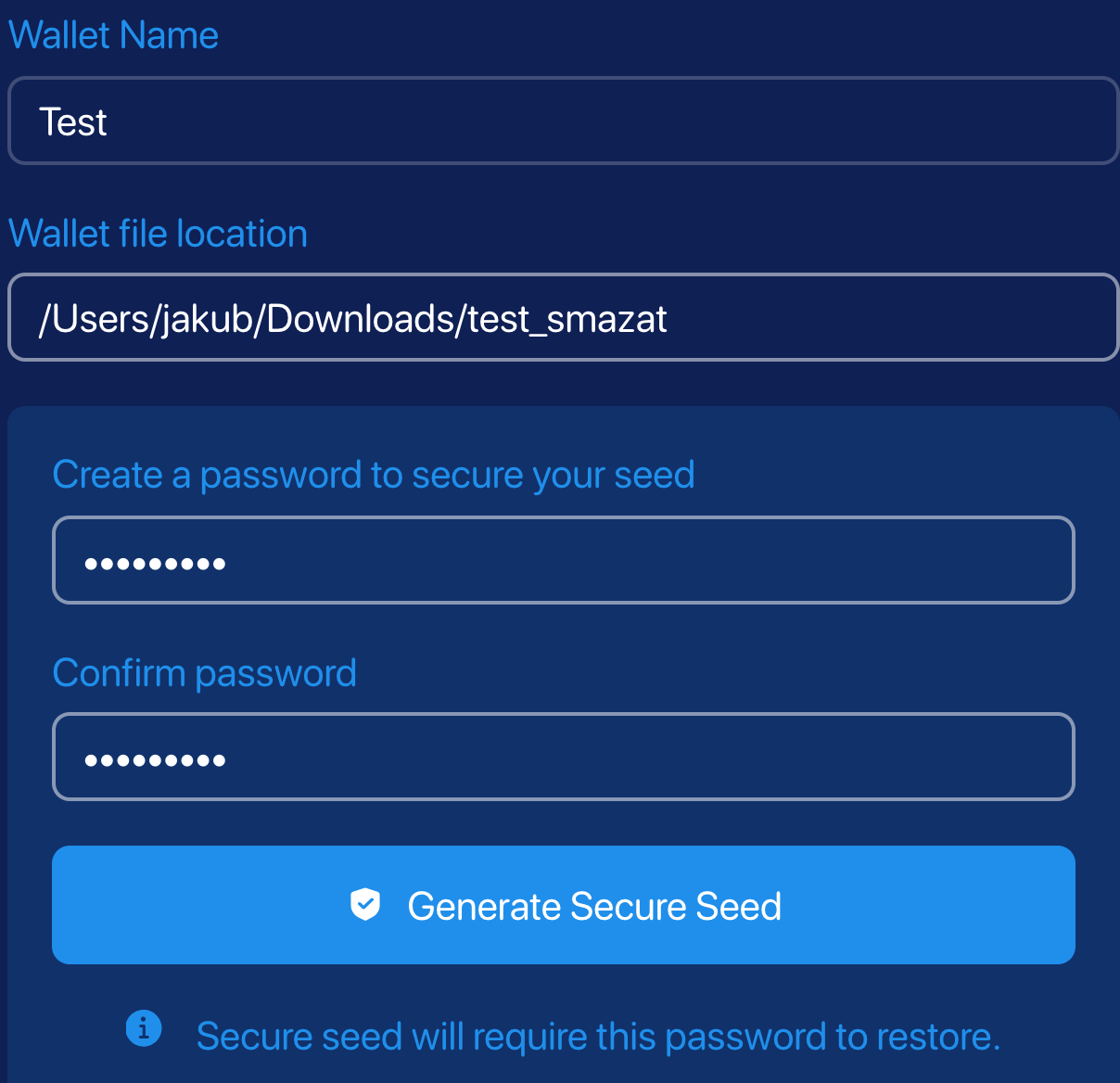This screenshot has height=1083, width=1120.
Task: Click the 'Wallet Name' label
Action: (113, 35)
